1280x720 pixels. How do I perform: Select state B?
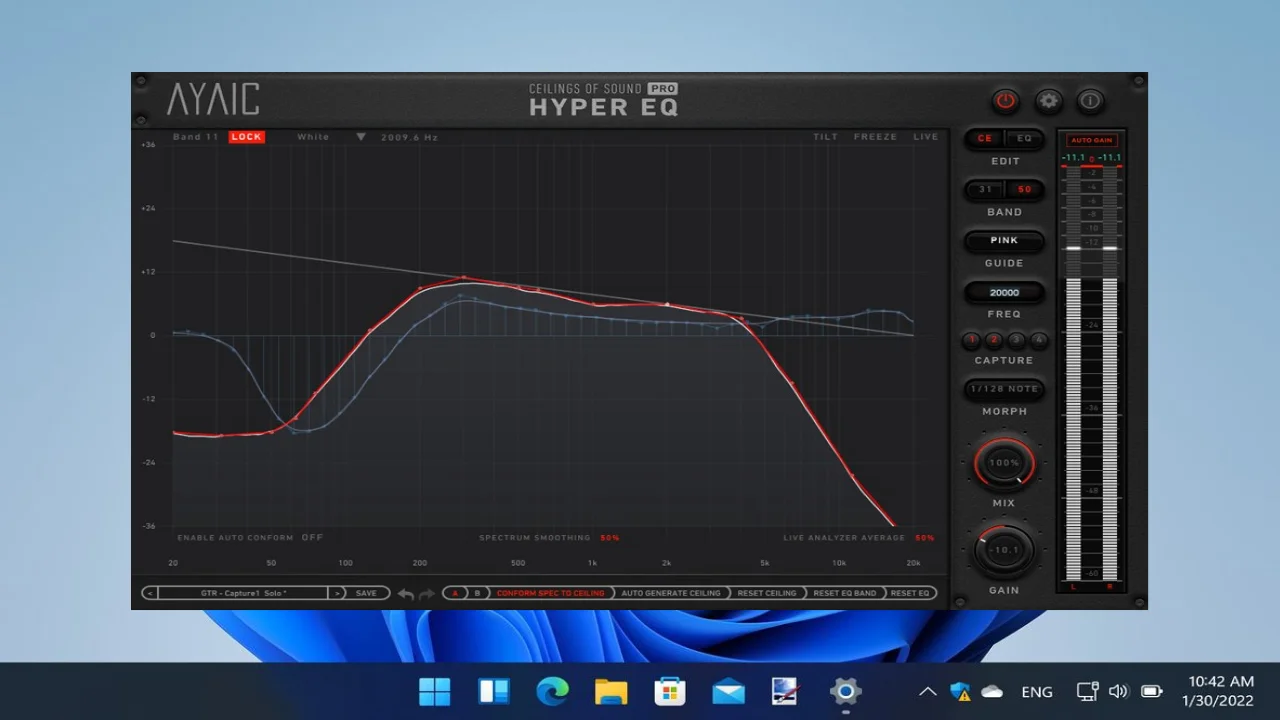(x=477, y=593)
